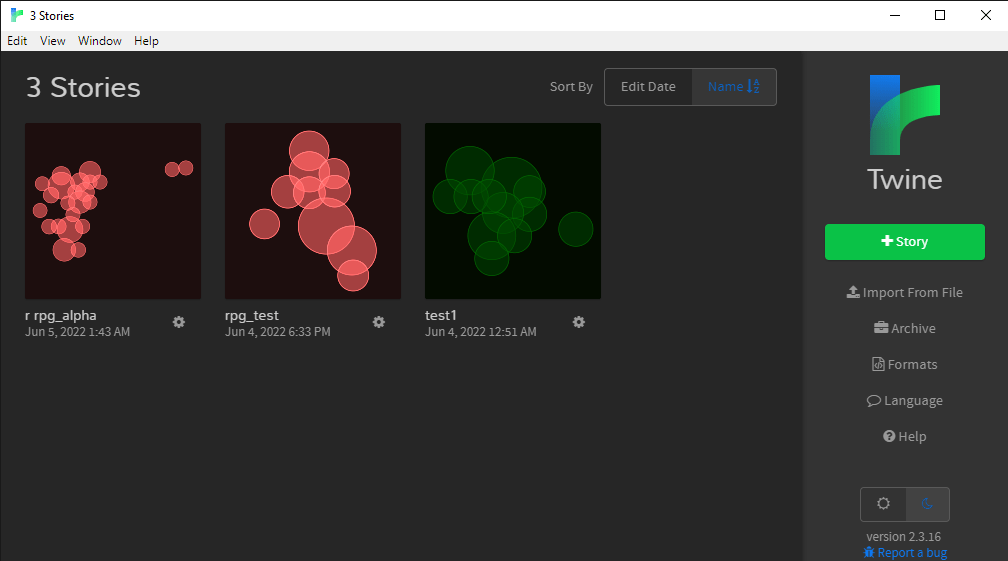This screenshot has width=1008, height=561.
Task: Open the Window menu
Action: [x=100, y=41]
